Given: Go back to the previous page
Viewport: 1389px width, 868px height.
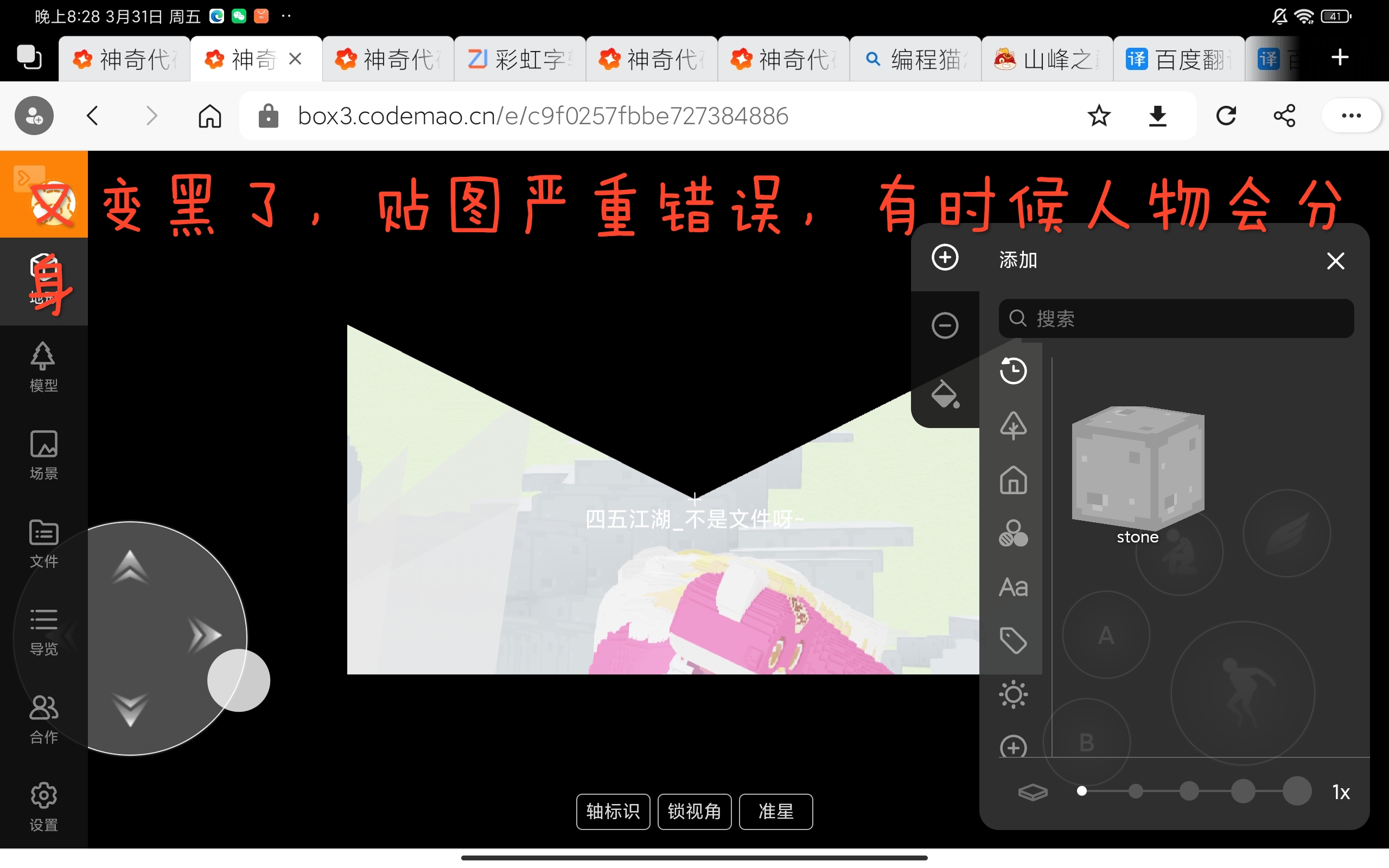Looking at the screenshot, I should pyautogui.click(x=93, y=116).
